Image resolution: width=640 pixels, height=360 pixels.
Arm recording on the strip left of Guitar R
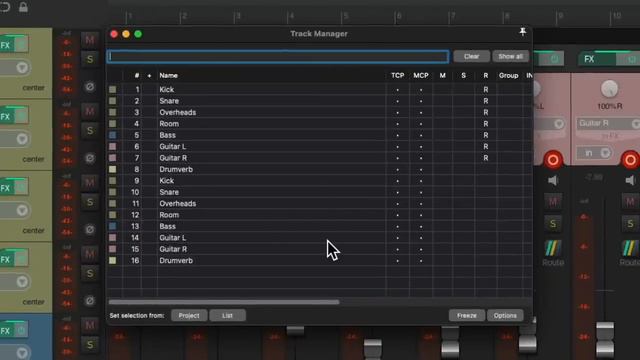click(x=553, y=160)
